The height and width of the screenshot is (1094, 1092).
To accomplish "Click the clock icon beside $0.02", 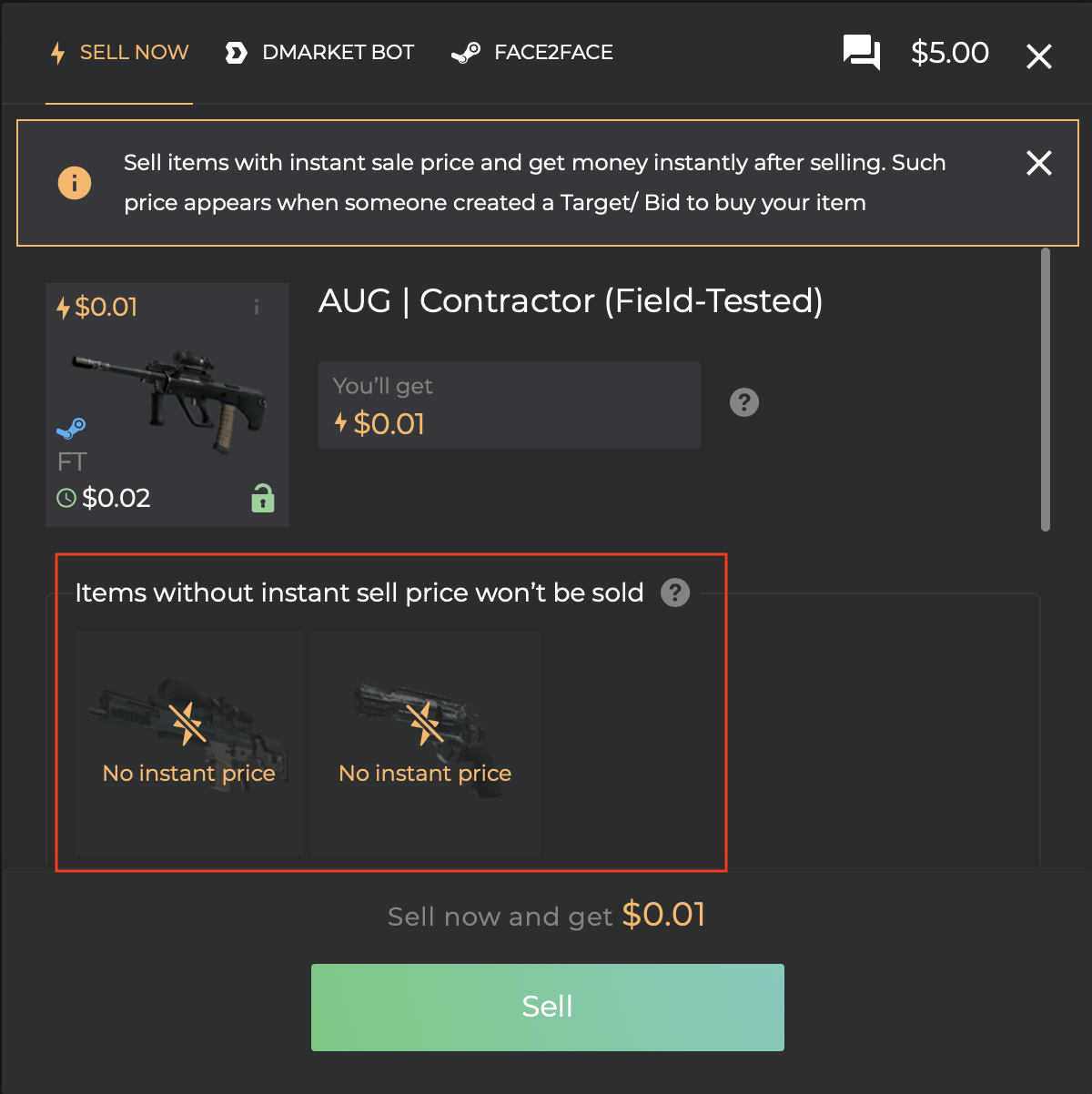I will tap(66, 498).
